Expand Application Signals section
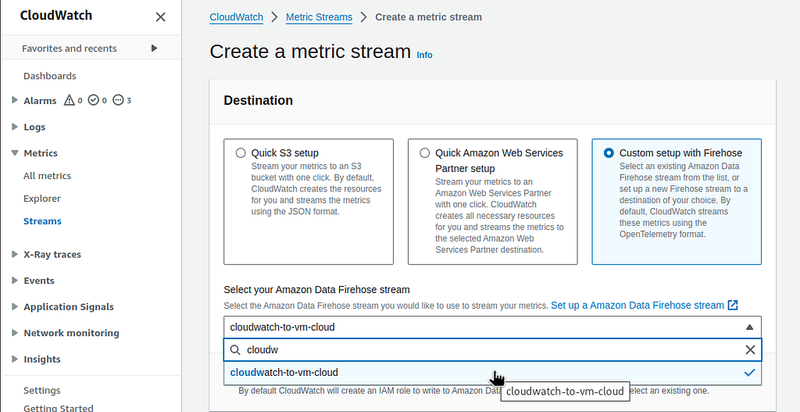The width and height of the screenshot is (800, 412). click(x=15, y=306)
